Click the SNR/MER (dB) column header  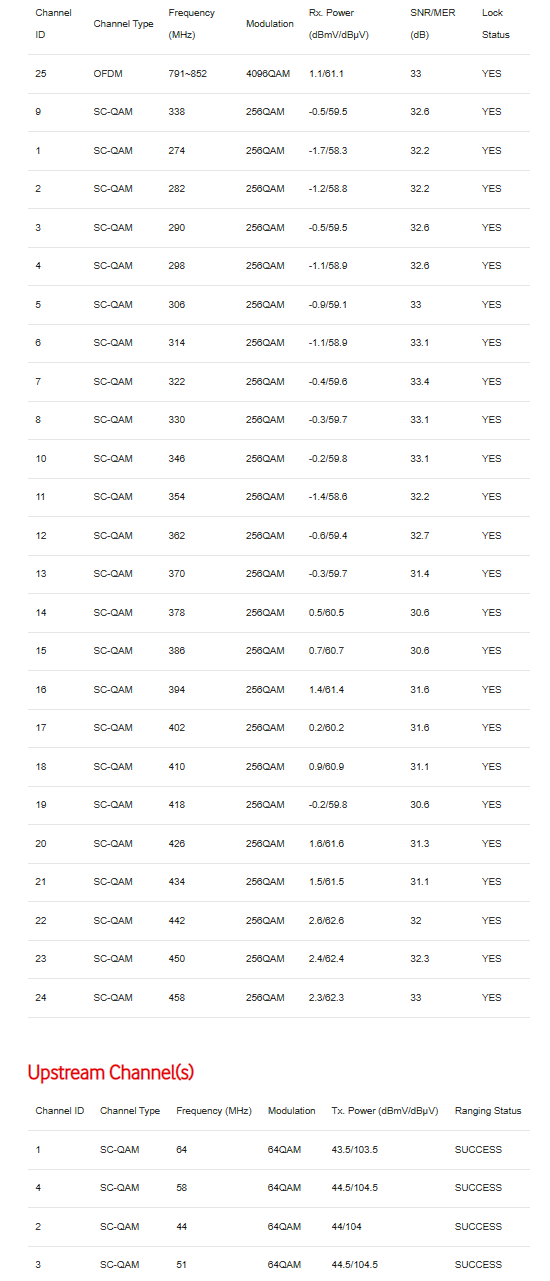coord(432,24)
